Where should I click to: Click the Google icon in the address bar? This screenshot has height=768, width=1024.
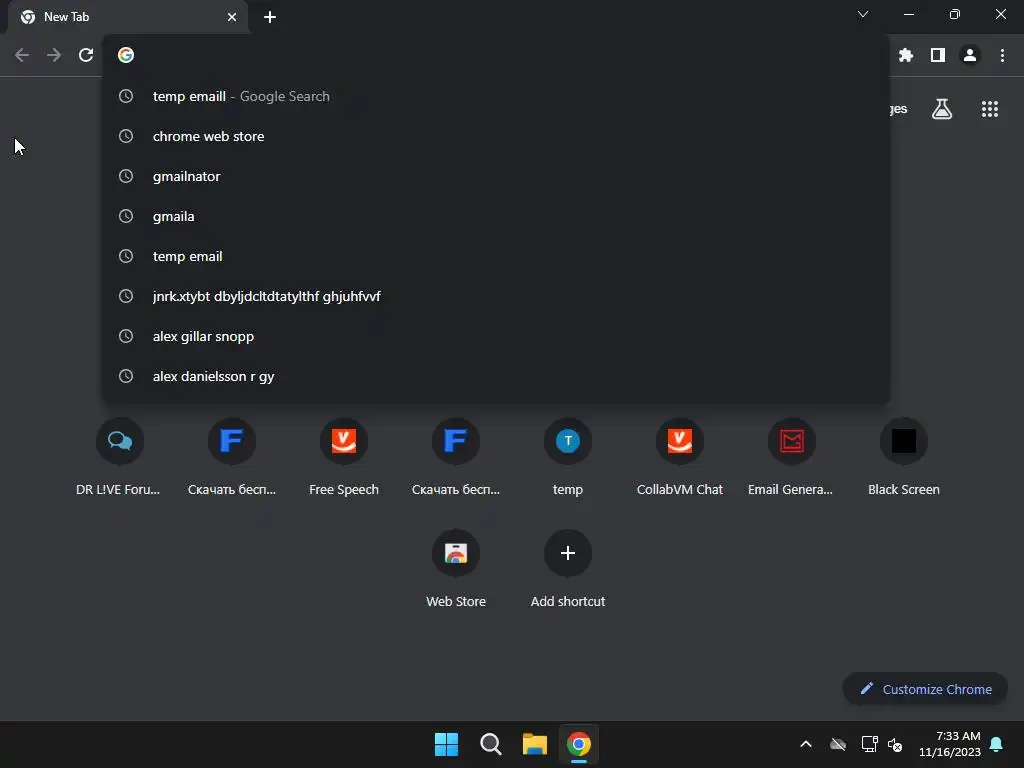(x=126, y=55)
